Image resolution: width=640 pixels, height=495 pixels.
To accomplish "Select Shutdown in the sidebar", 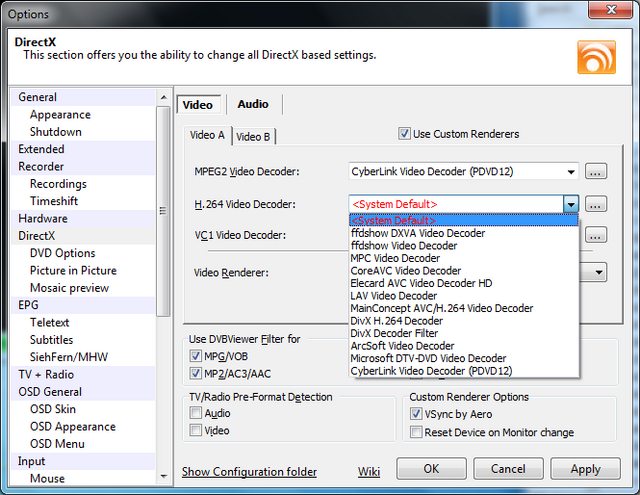I will point(83,132).
